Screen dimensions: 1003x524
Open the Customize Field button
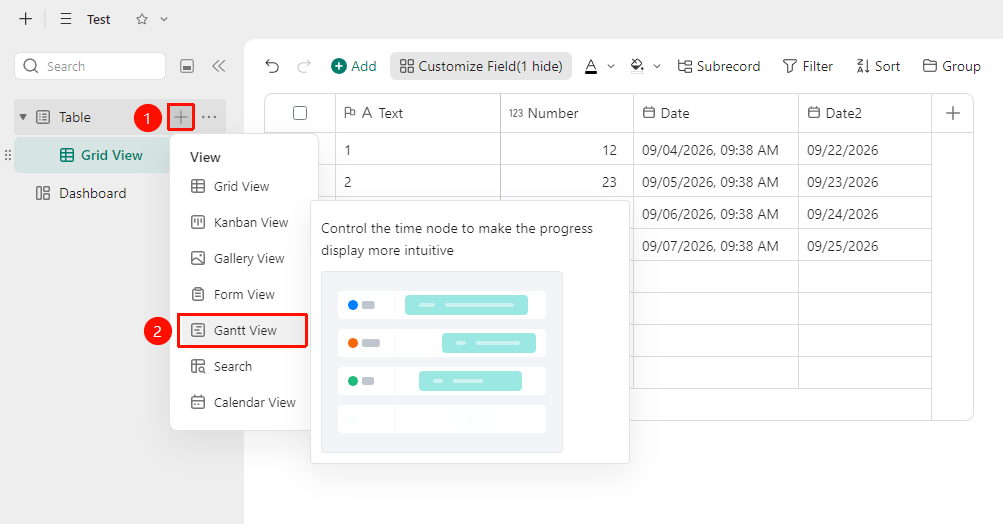click(481, 66)
